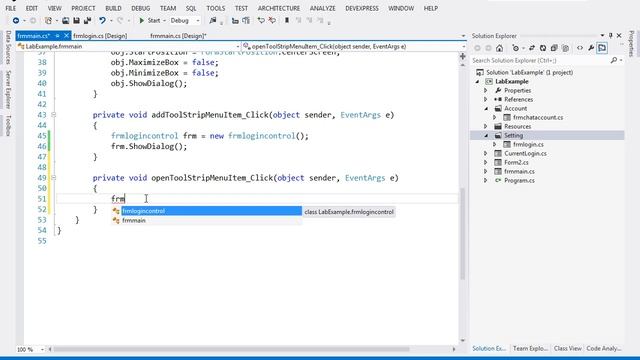Viewport: 640px width, 360px height.
Task: Toggle Preview Selected Items in Solution Explorer
Action: pos(602,48)
